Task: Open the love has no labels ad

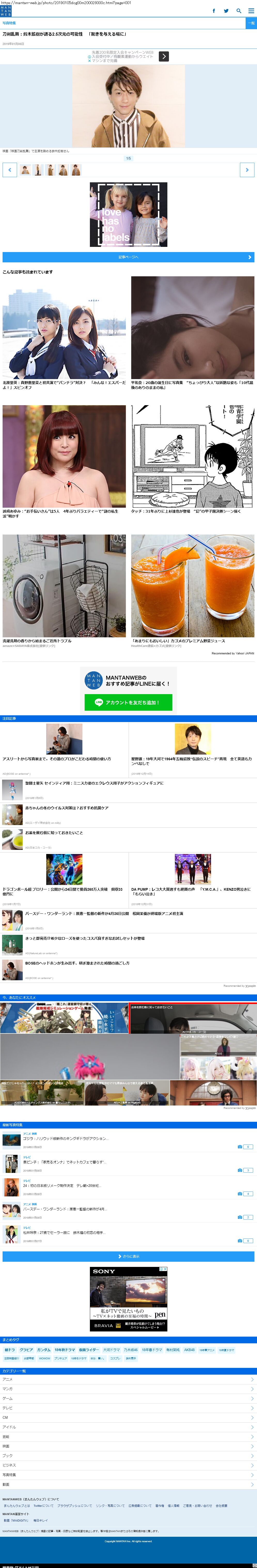Action: tap(129, 214)
